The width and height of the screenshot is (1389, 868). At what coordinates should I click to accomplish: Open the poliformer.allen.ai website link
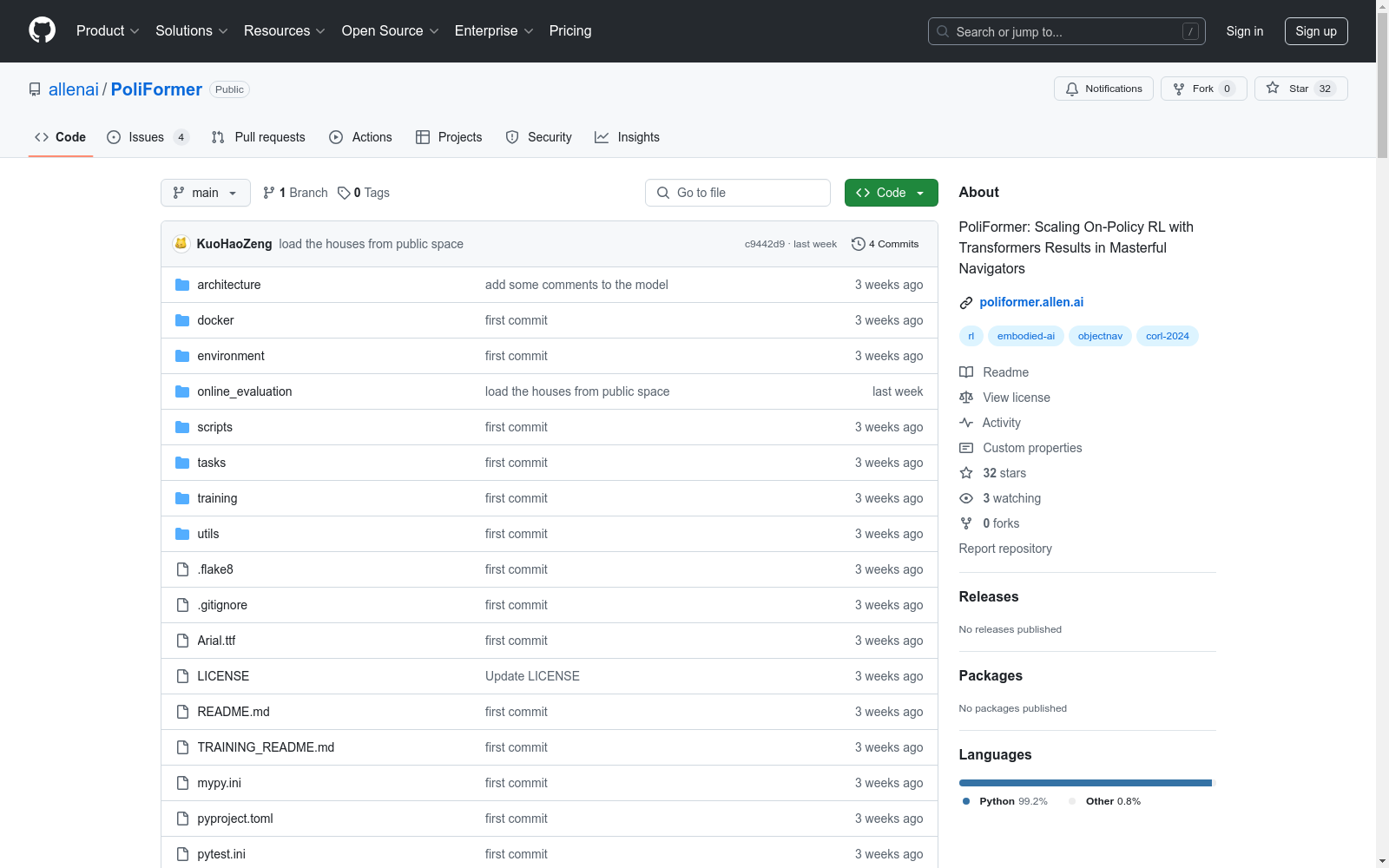[1031, 302]
